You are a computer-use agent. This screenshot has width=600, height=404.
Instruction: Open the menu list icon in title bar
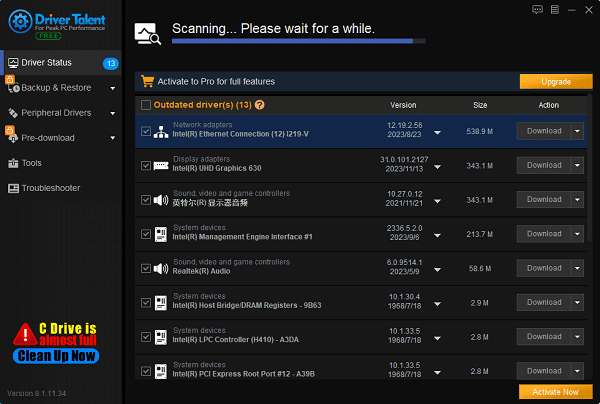tap(554, 10)
